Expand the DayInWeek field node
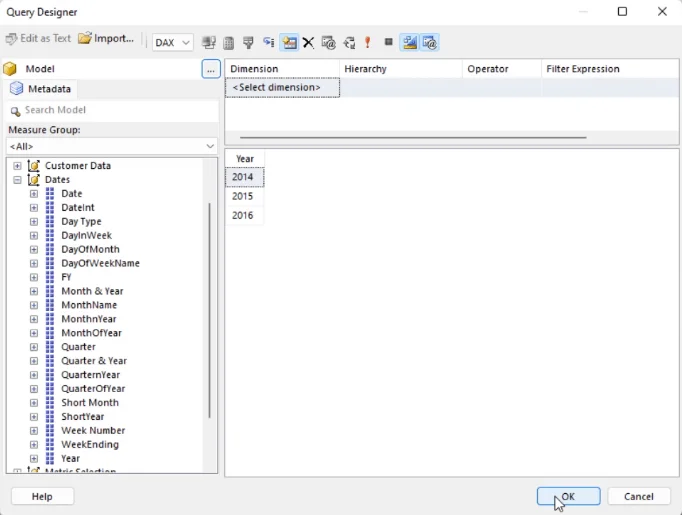682x515 pixels. (x=34, y=235)
